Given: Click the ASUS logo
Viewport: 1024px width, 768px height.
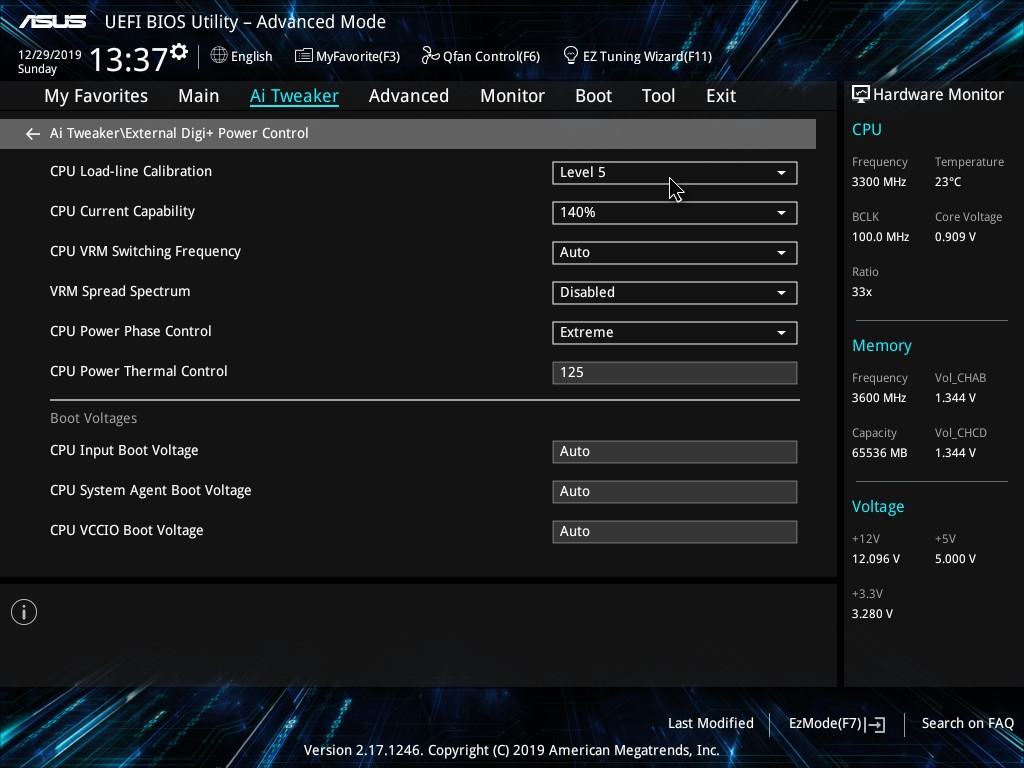Looking at the screenshot, I should pyautogui.click(x=52, y=22).
